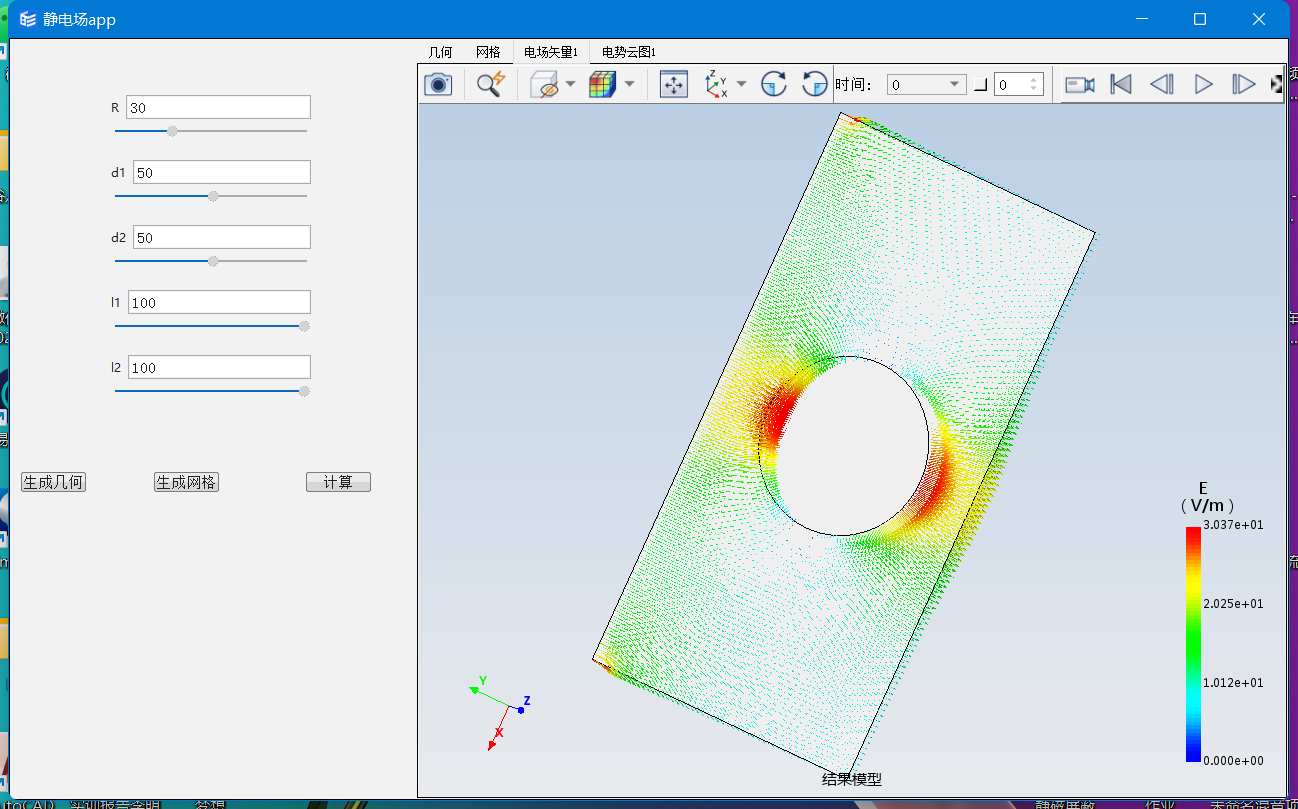Step forward one frame

point(1244,85)
